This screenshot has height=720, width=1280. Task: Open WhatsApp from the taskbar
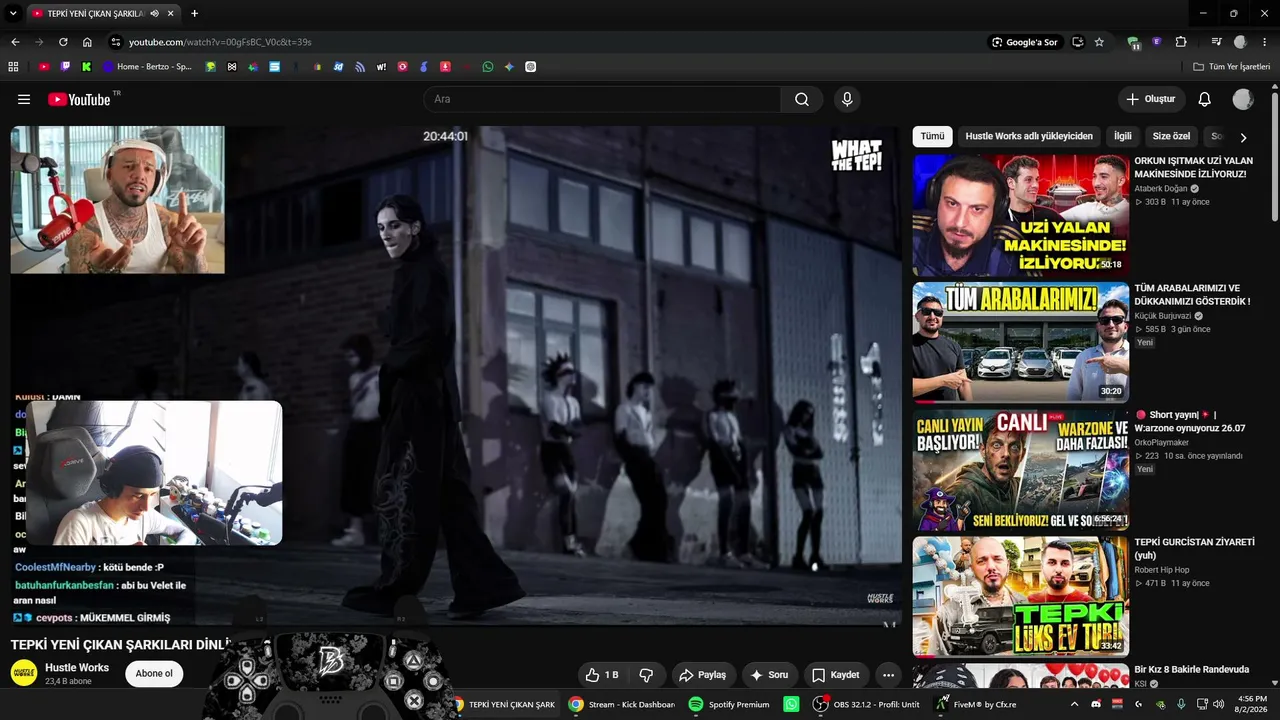[x=792, y=704]
